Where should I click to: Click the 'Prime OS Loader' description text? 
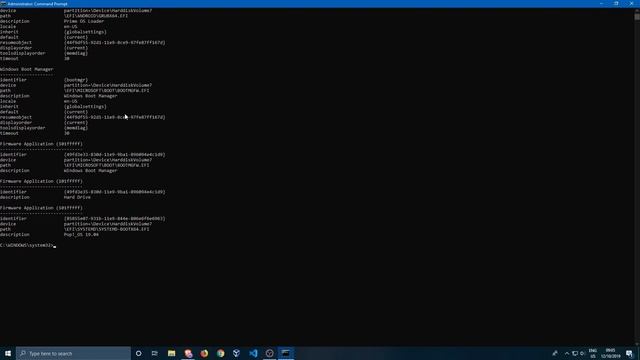[84, 21]
